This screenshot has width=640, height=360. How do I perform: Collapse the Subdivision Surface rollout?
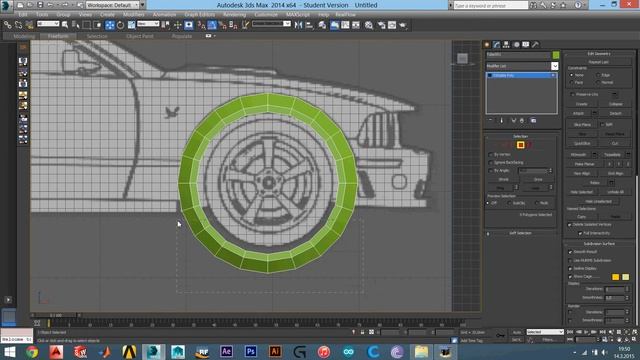click(598, 244)
